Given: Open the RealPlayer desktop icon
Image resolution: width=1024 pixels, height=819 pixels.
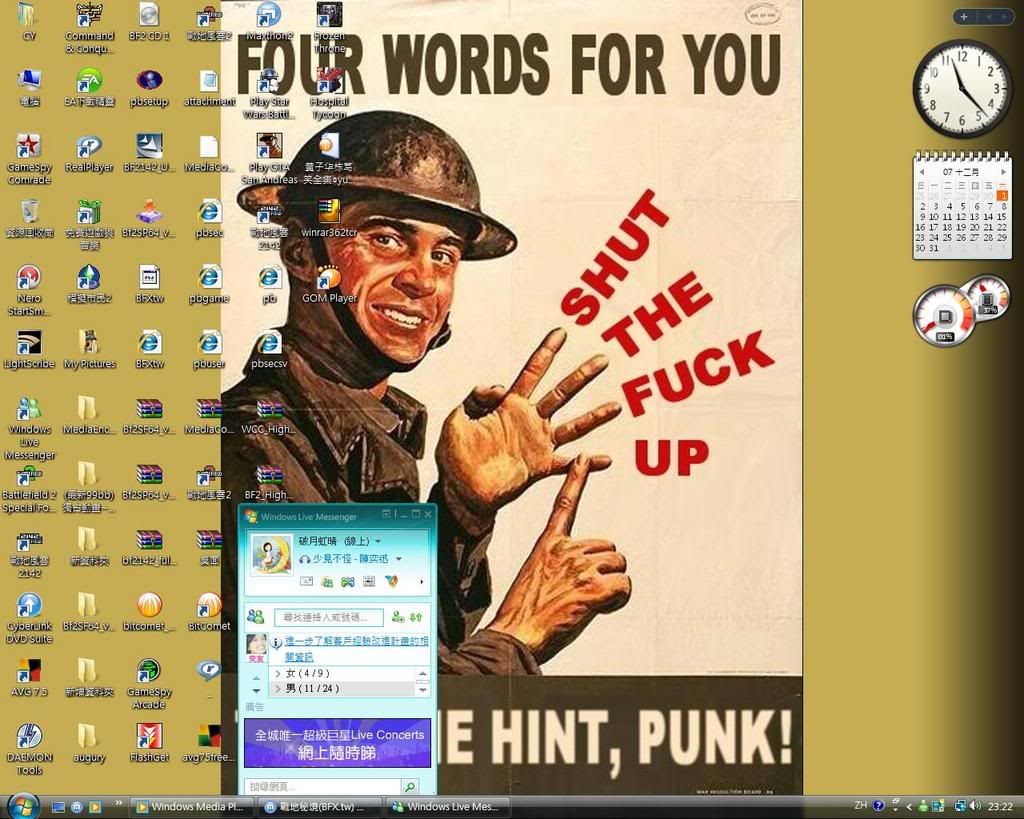Looking at the screenshot, I should tap(89, 148).
